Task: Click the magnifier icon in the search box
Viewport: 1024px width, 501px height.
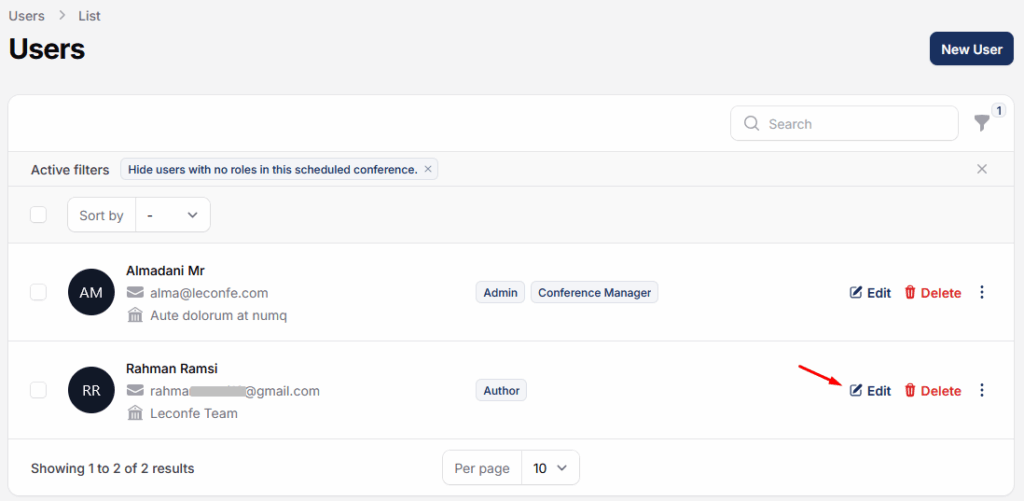Action: pyautogui.click(x=751, y=124)
